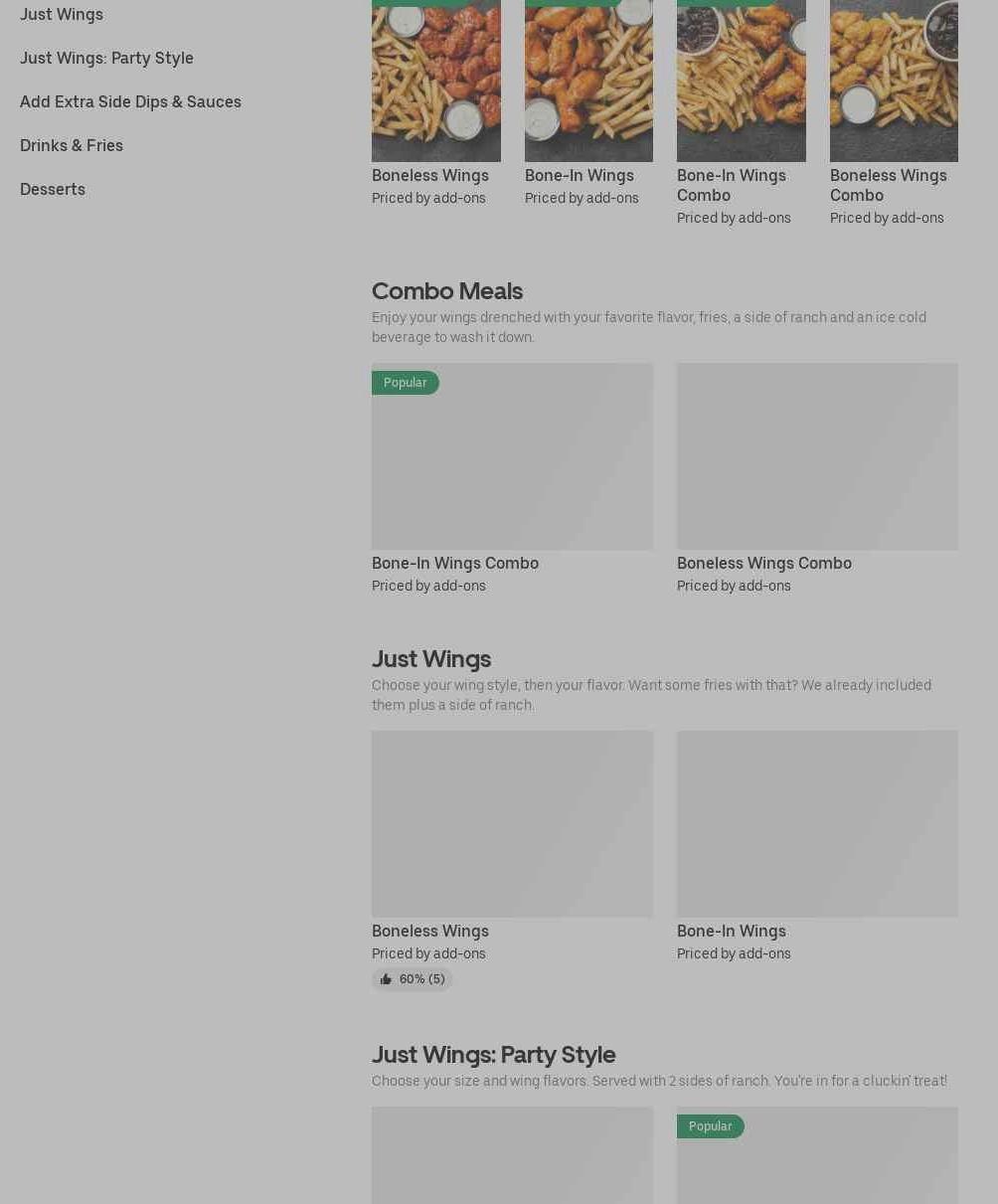Select Boneless Wings image in Just Wings section

coord(512,823)
